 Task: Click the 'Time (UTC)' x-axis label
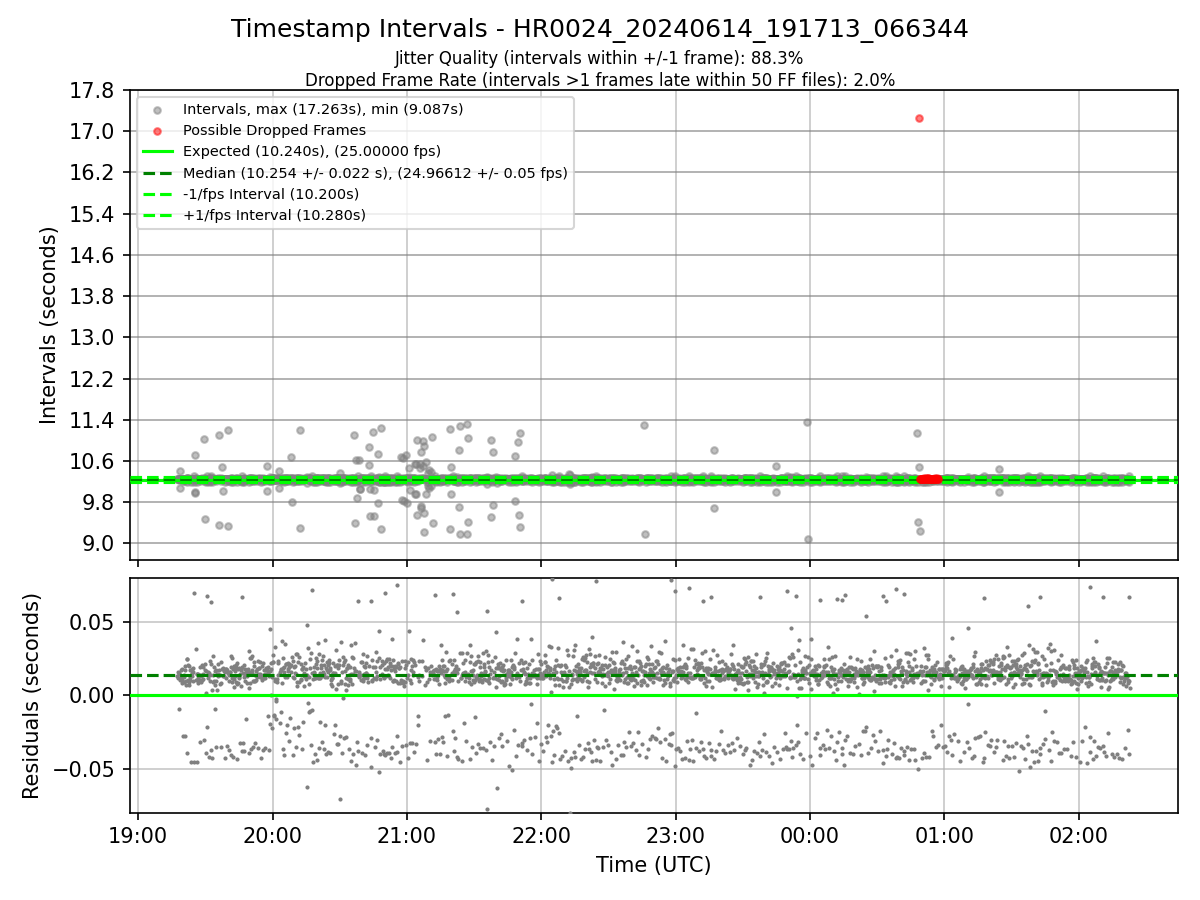(653, 865)
